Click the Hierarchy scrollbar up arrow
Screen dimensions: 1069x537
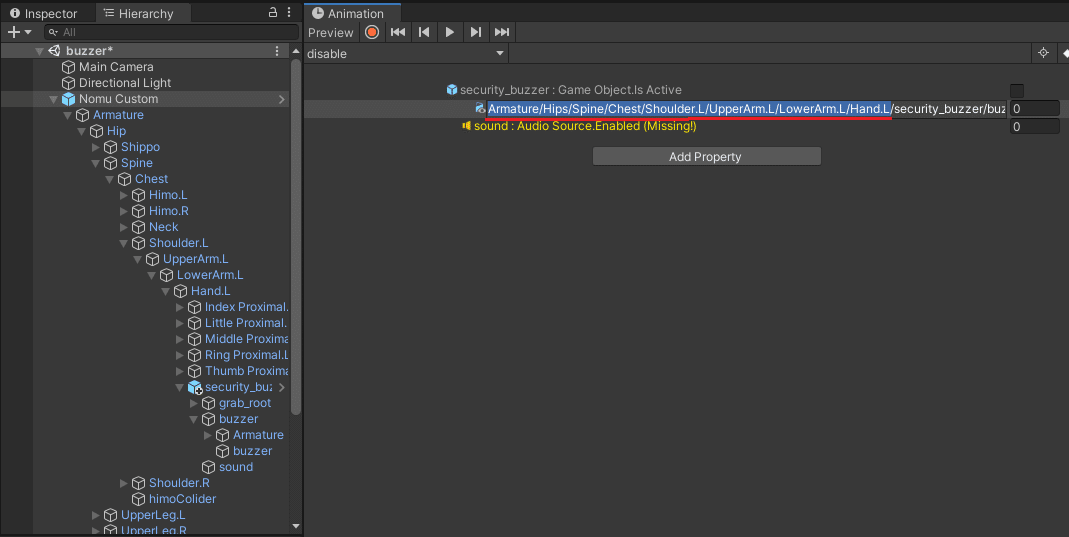click(x=295, y=51)
